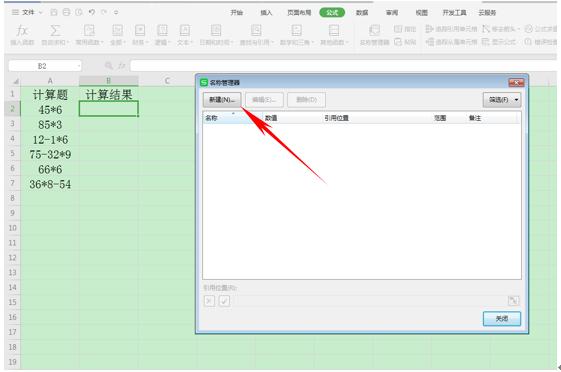Click the Print icon in quick access bar
Image resolution: width=561 pixels, height=372 pixels.
pyautogui.click(x=67, y=13)
